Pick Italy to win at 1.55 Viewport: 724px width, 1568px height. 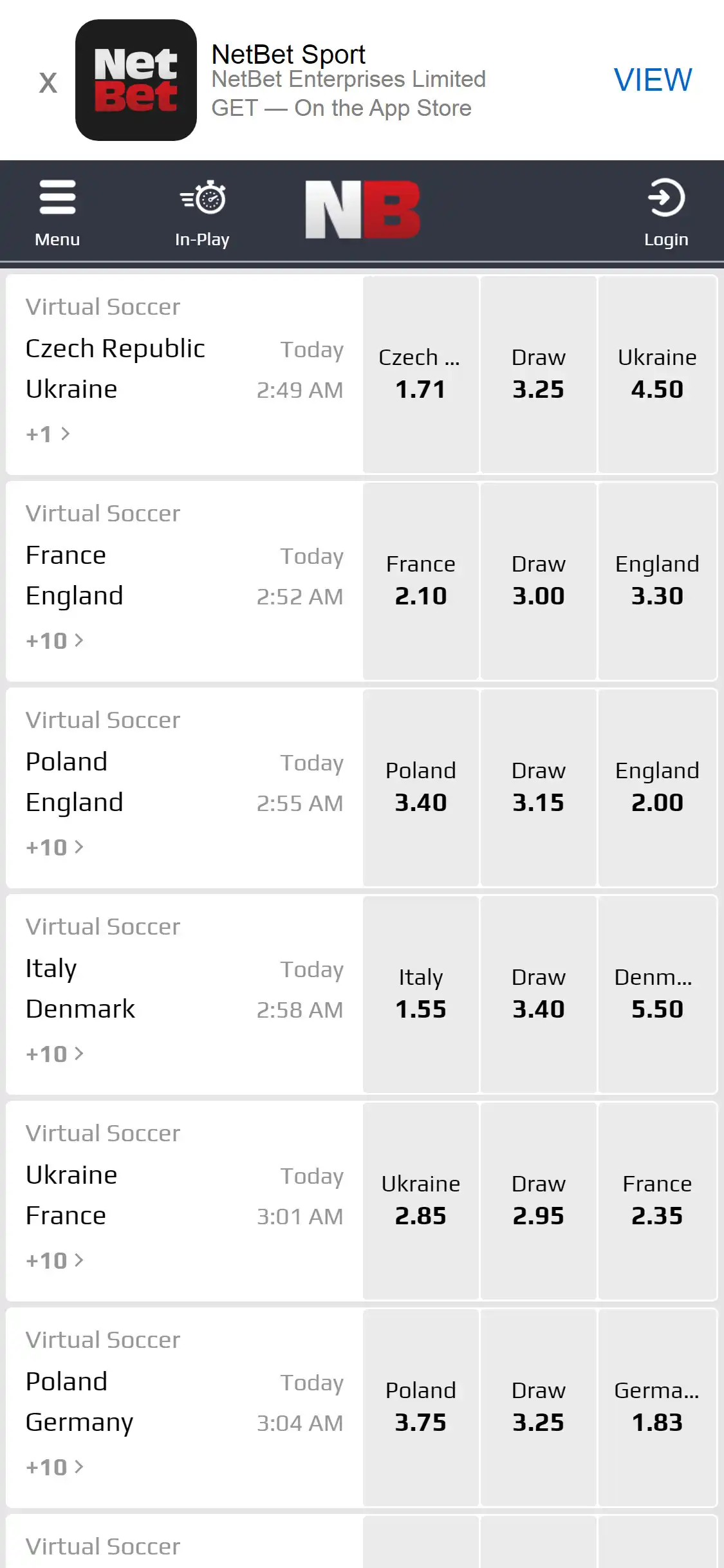pyautogui.click(x=420, y=994)
